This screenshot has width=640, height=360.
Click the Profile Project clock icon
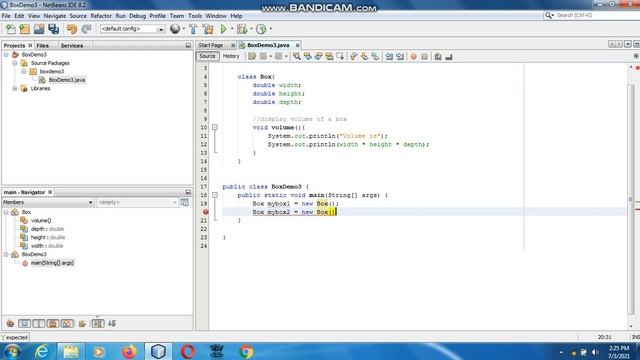[x=261, y=29]
